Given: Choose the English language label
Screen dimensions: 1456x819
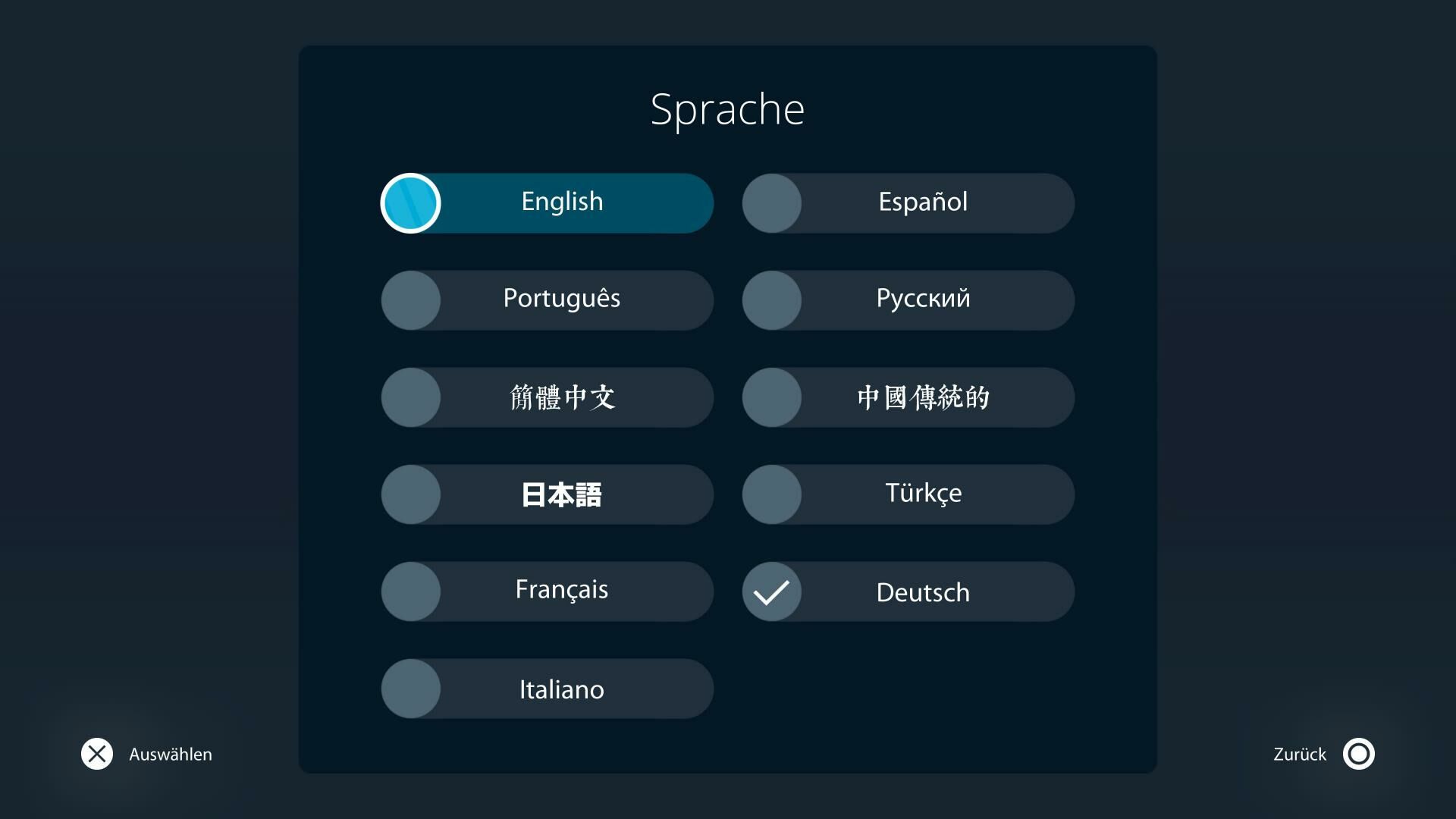Looking at the screenshot, I should 562,202.
